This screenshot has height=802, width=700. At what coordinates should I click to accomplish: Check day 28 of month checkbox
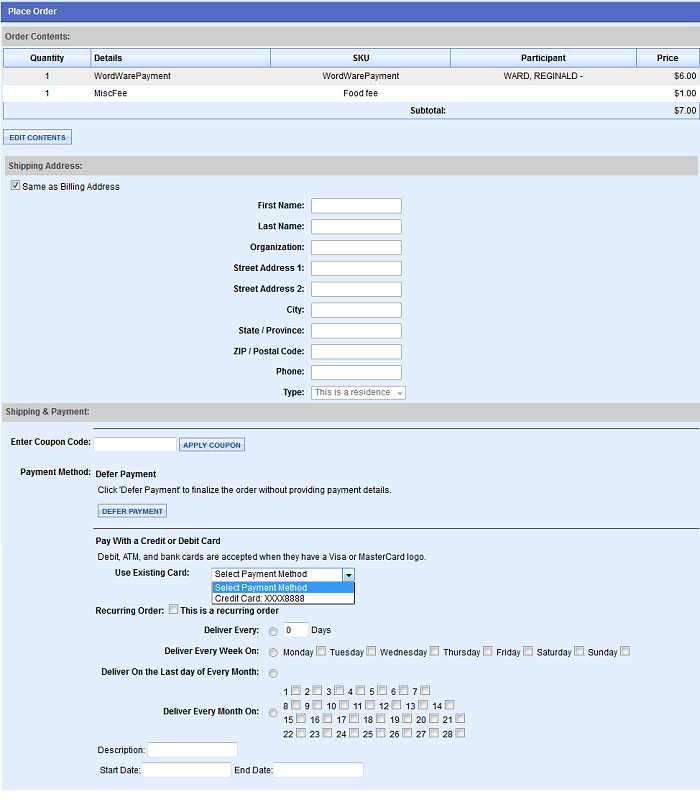[460, 733]
